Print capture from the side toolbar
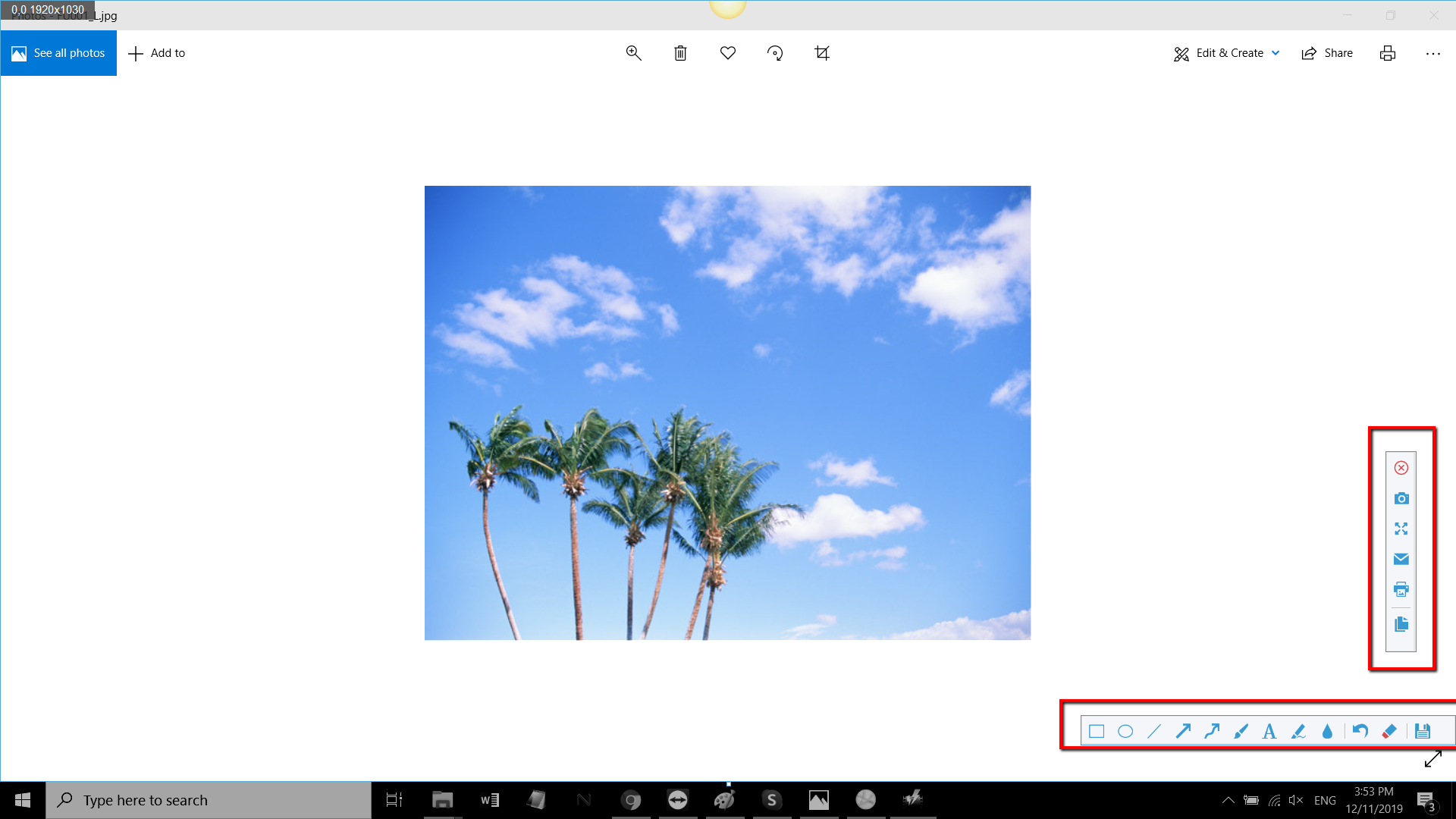The image size is (1456, 819). [x=1401, y=589]
